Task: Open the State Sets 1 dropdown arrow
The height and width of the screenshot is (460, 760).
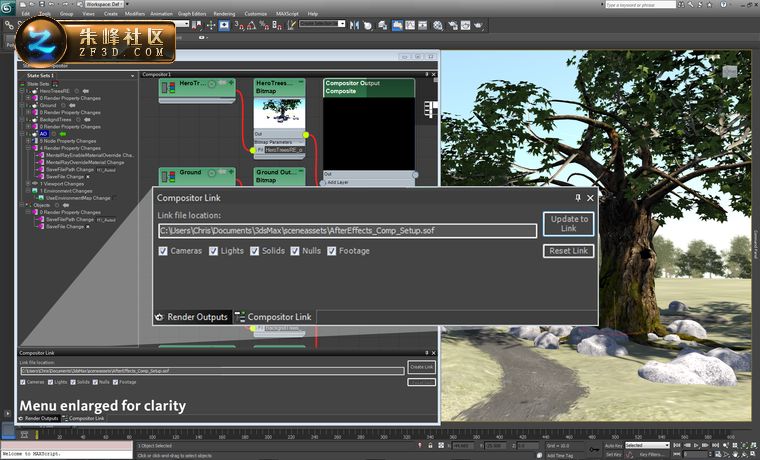Action: [132, 76]
